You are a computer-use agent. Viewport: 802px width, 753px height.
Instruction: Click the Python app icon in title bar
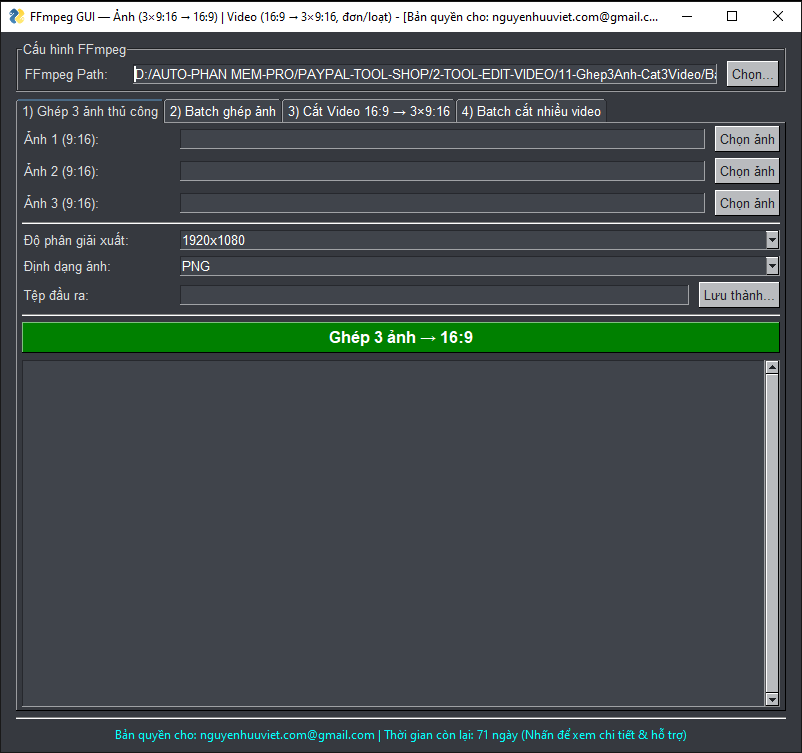16,16
